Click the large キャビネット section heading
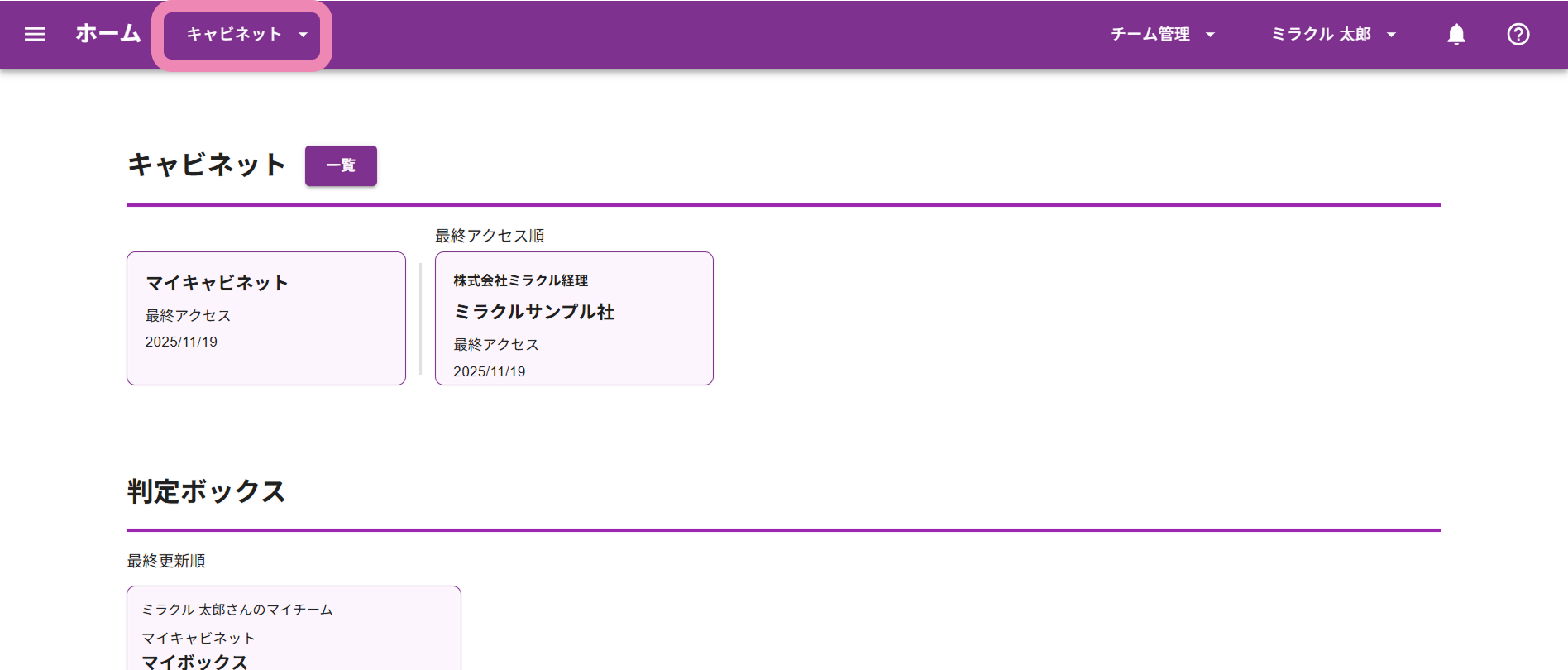Screen dimensions: 1568x670 (206, 165)
